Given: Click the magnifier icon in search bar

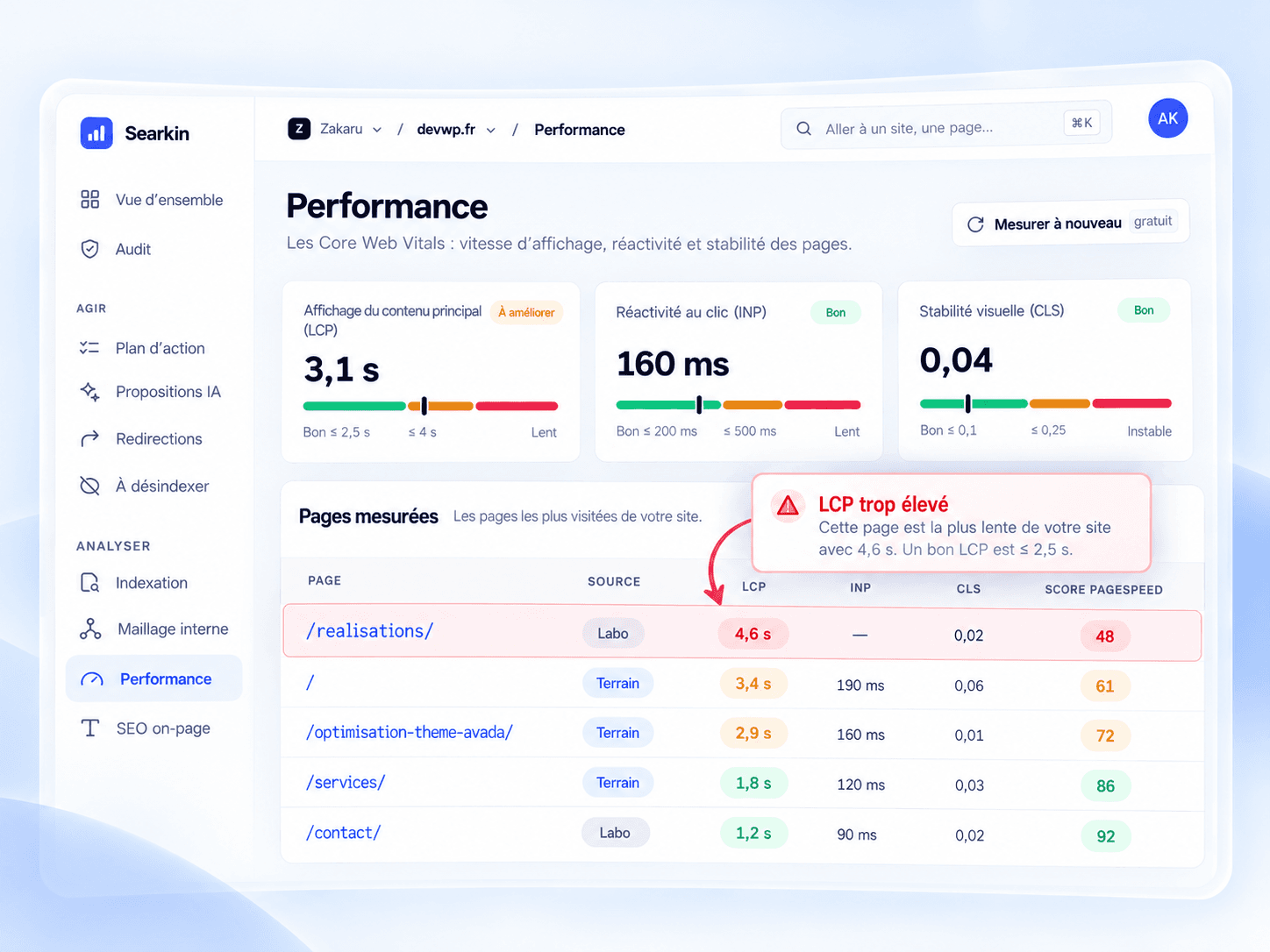Looking at the screenshot, I should point(803,129).
